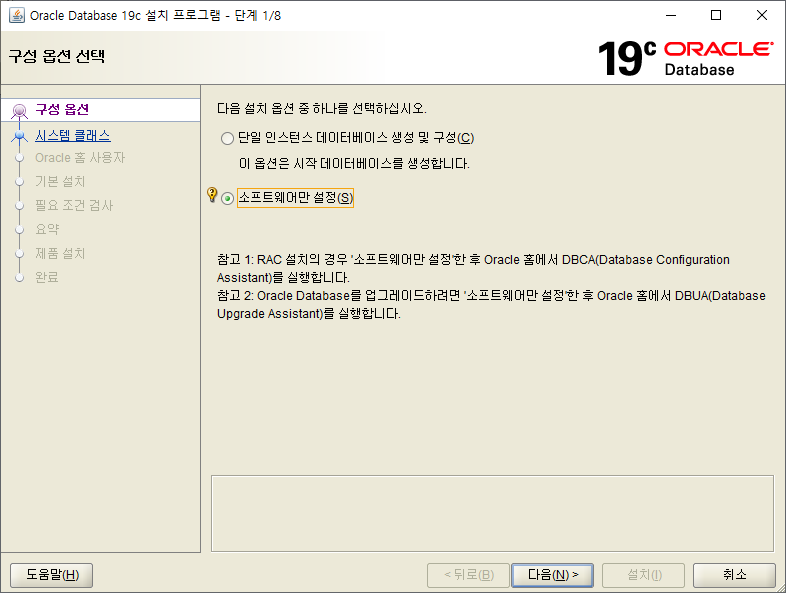Select the 구성 옵션 step in sidebar

101,110
